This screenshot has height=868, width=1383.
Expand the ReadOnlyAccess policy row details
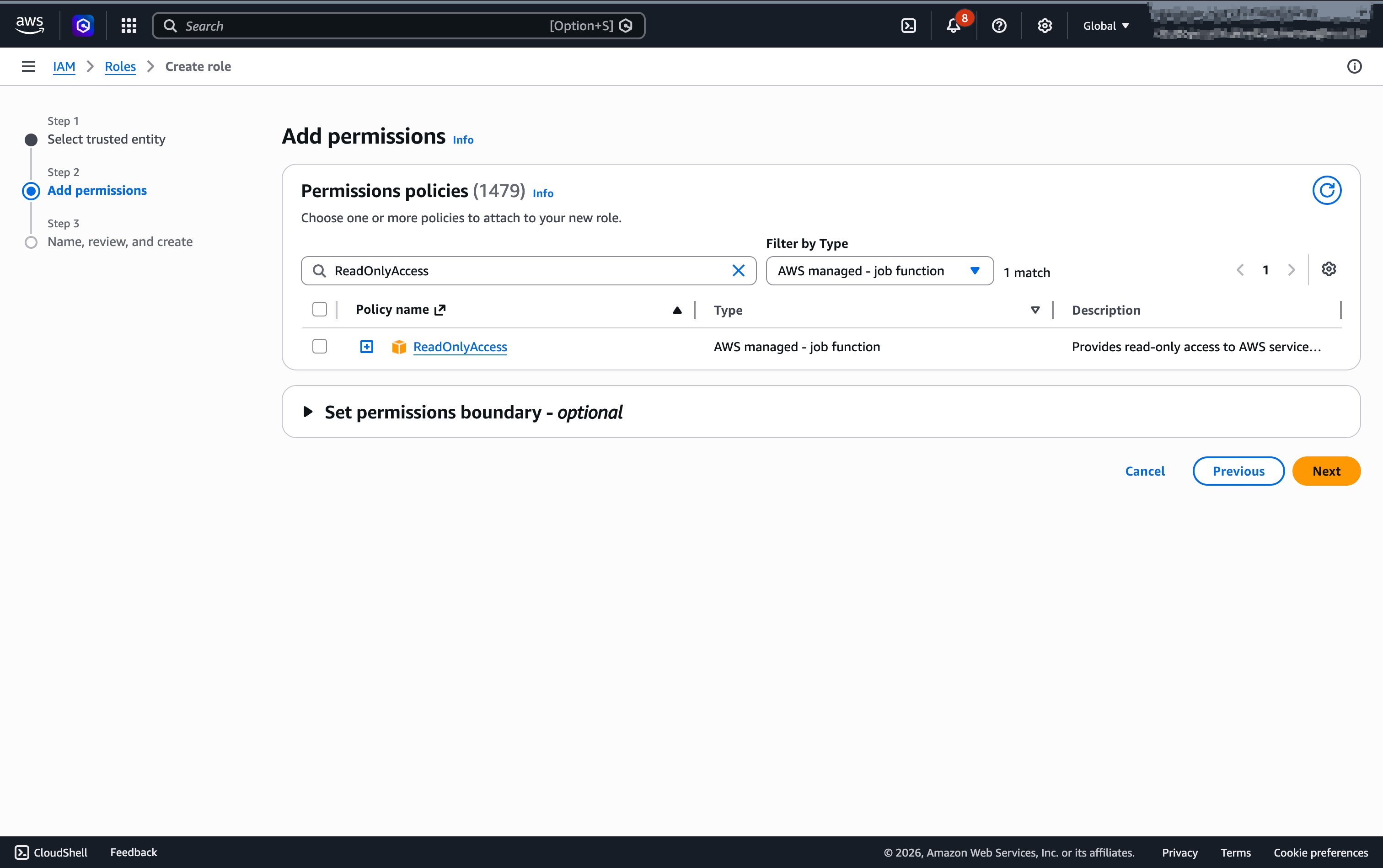click(x=366, y=347)
